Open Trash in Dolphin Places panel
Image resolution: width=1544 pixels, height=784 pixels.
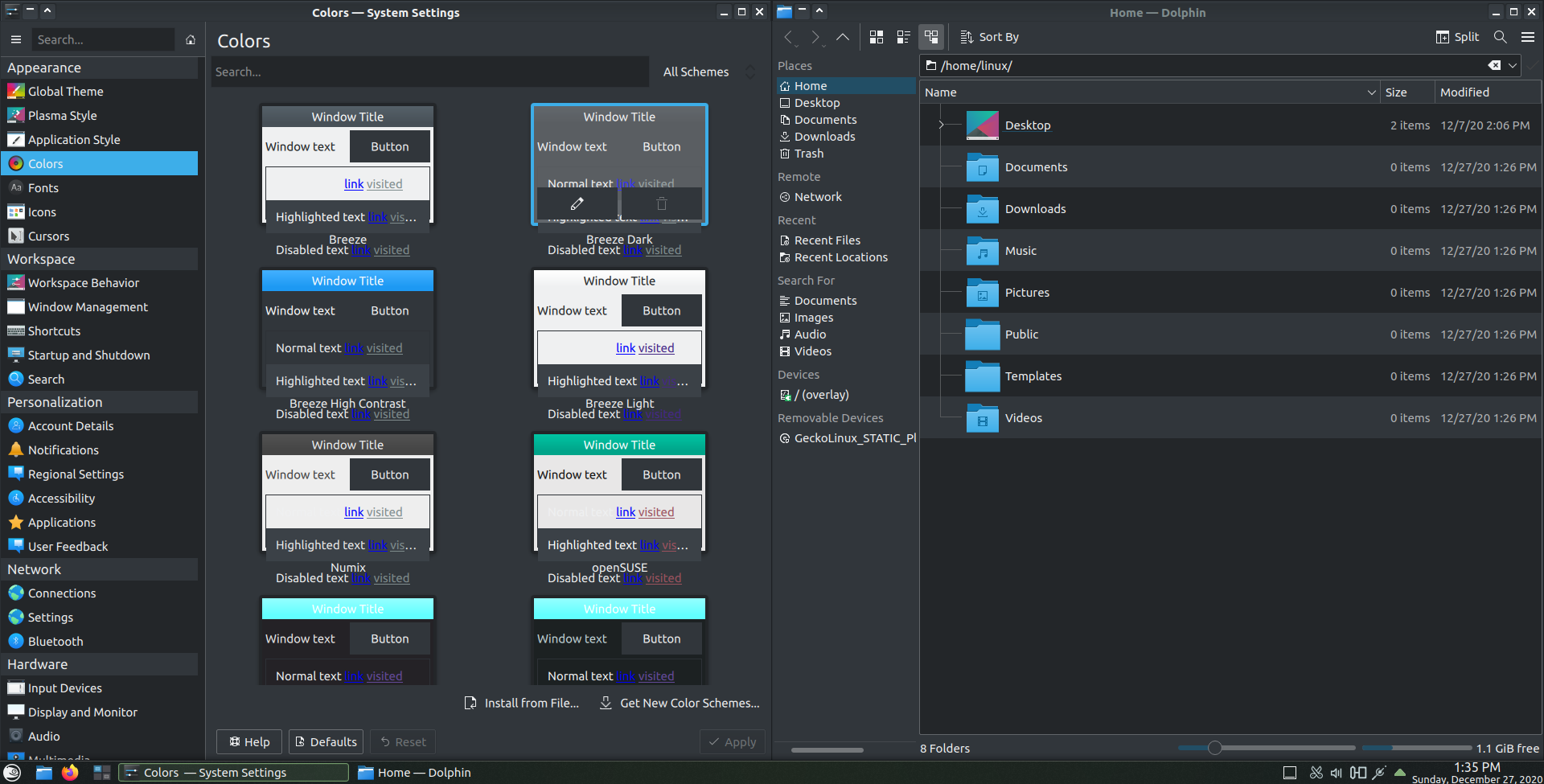(x=844, y=154)
